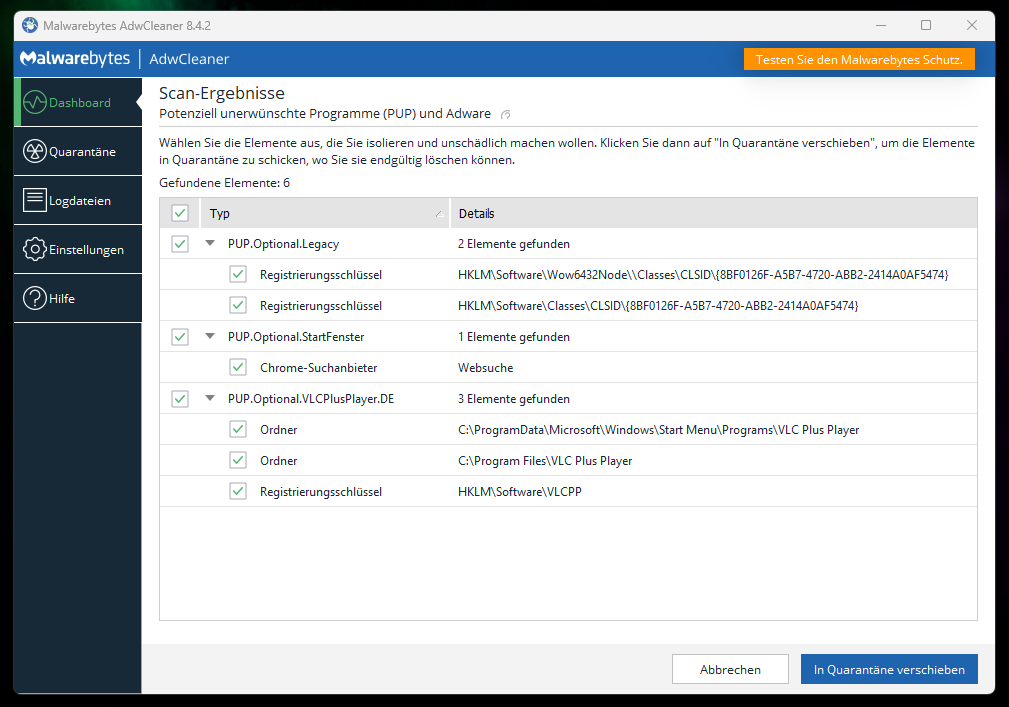The image size is (1009, 707).
Task: Open the Hilfe section
Action: [78, 298]
